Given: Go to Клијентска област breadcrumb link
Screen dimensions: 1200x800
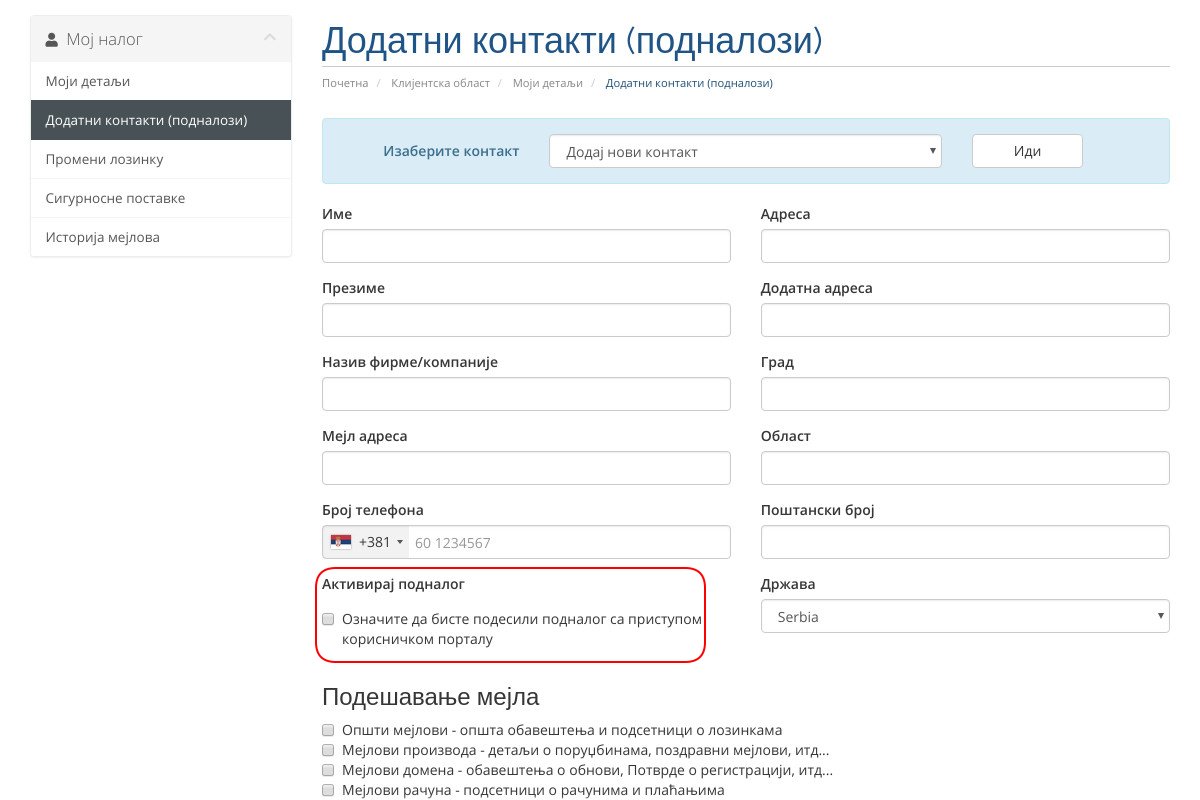Looking at the screenshot, I should tap(440, 83).
